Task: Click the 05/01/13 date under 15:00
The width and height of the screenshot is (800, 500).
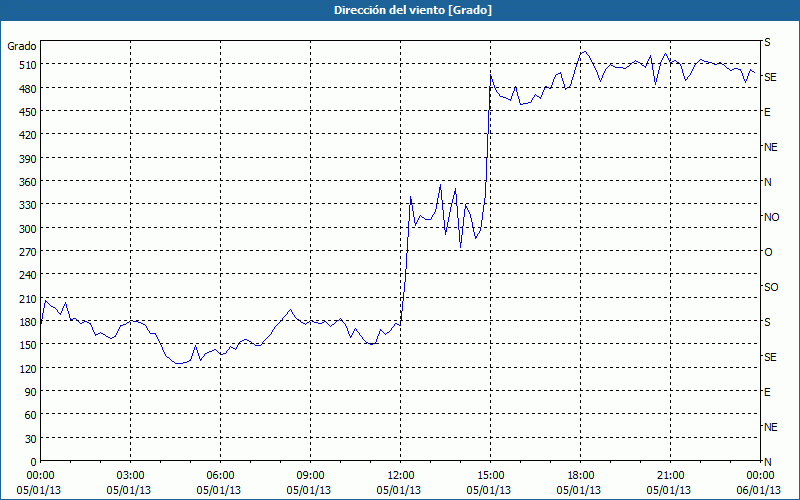Action: tap(489, 490)
